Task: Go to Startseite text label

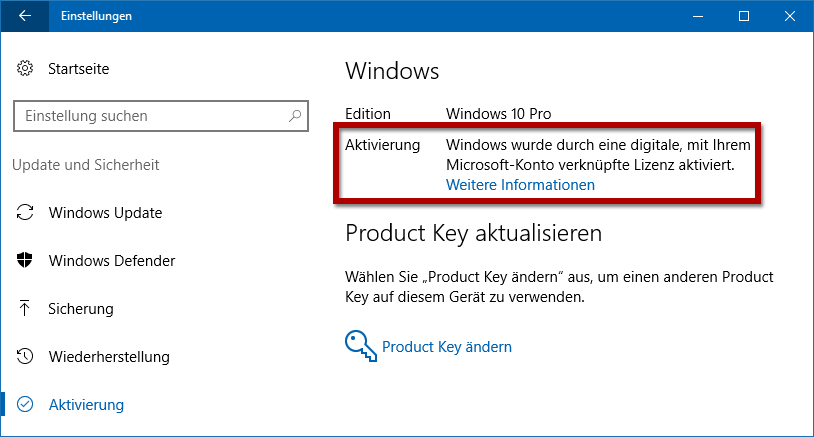Action: pyautogui.click(x=78, y=69)
